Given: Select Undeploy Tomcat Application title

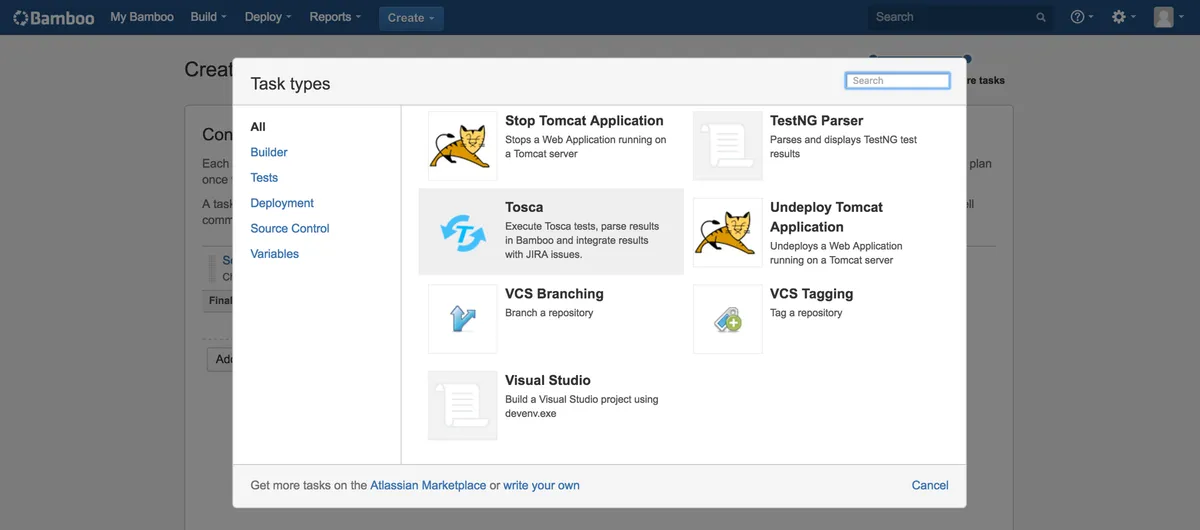Looking at the screenshot, I should coord(826,217).
